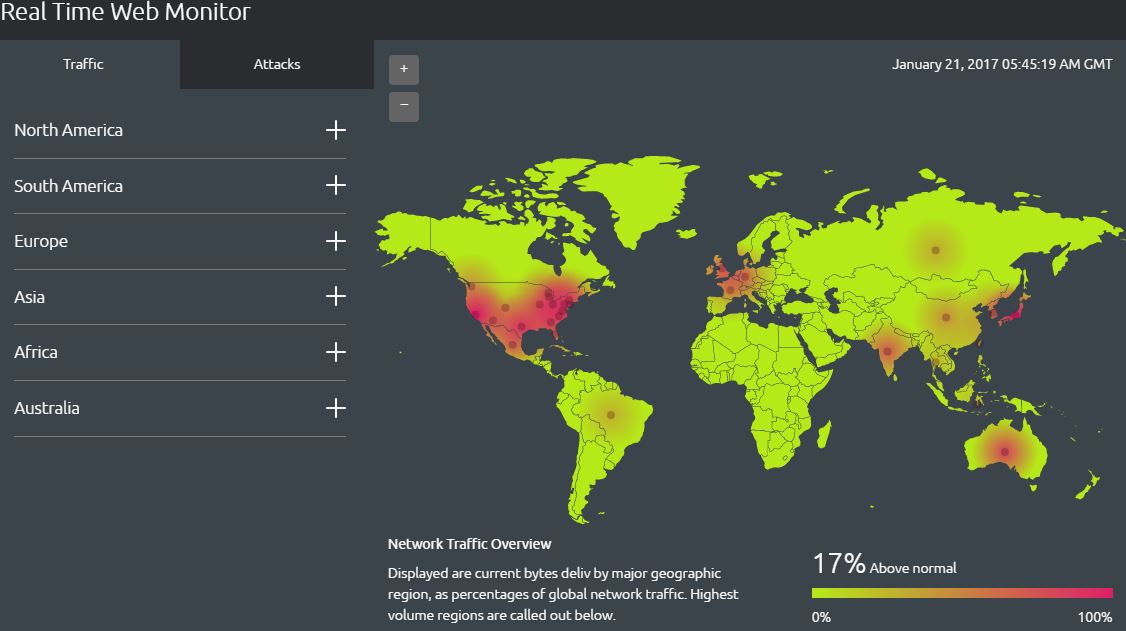Click the South America list entry
The image size is (1126, 631).
68,186
